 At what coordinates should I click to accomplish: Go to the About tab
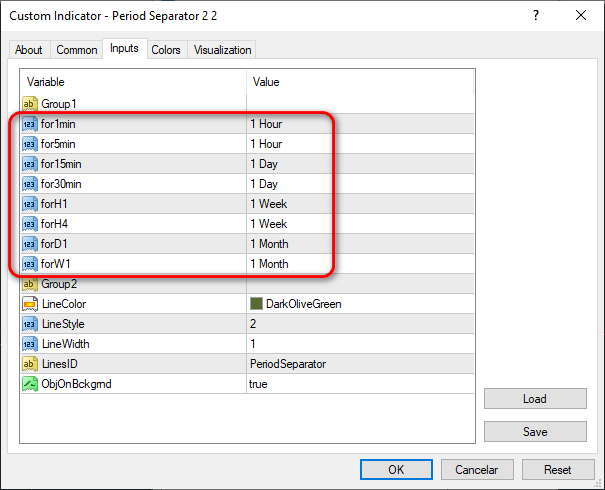point(29,50)
